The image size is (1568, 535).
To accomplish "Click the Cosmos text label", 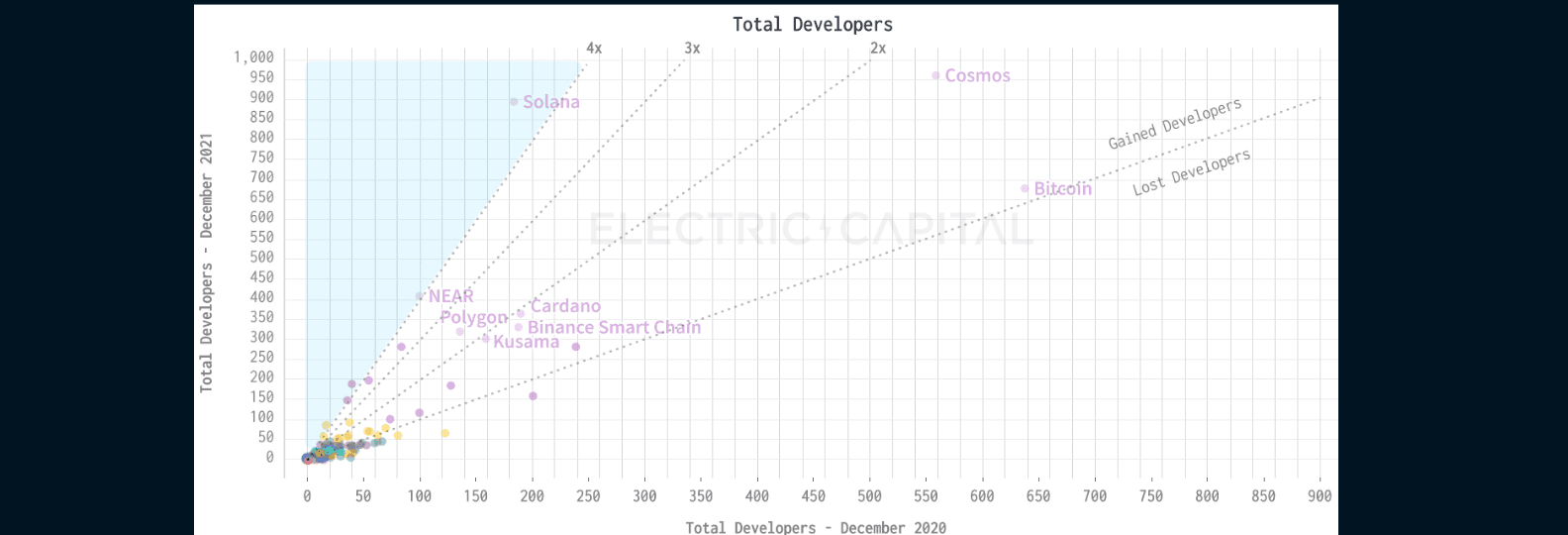I will (x=977, y=75).
